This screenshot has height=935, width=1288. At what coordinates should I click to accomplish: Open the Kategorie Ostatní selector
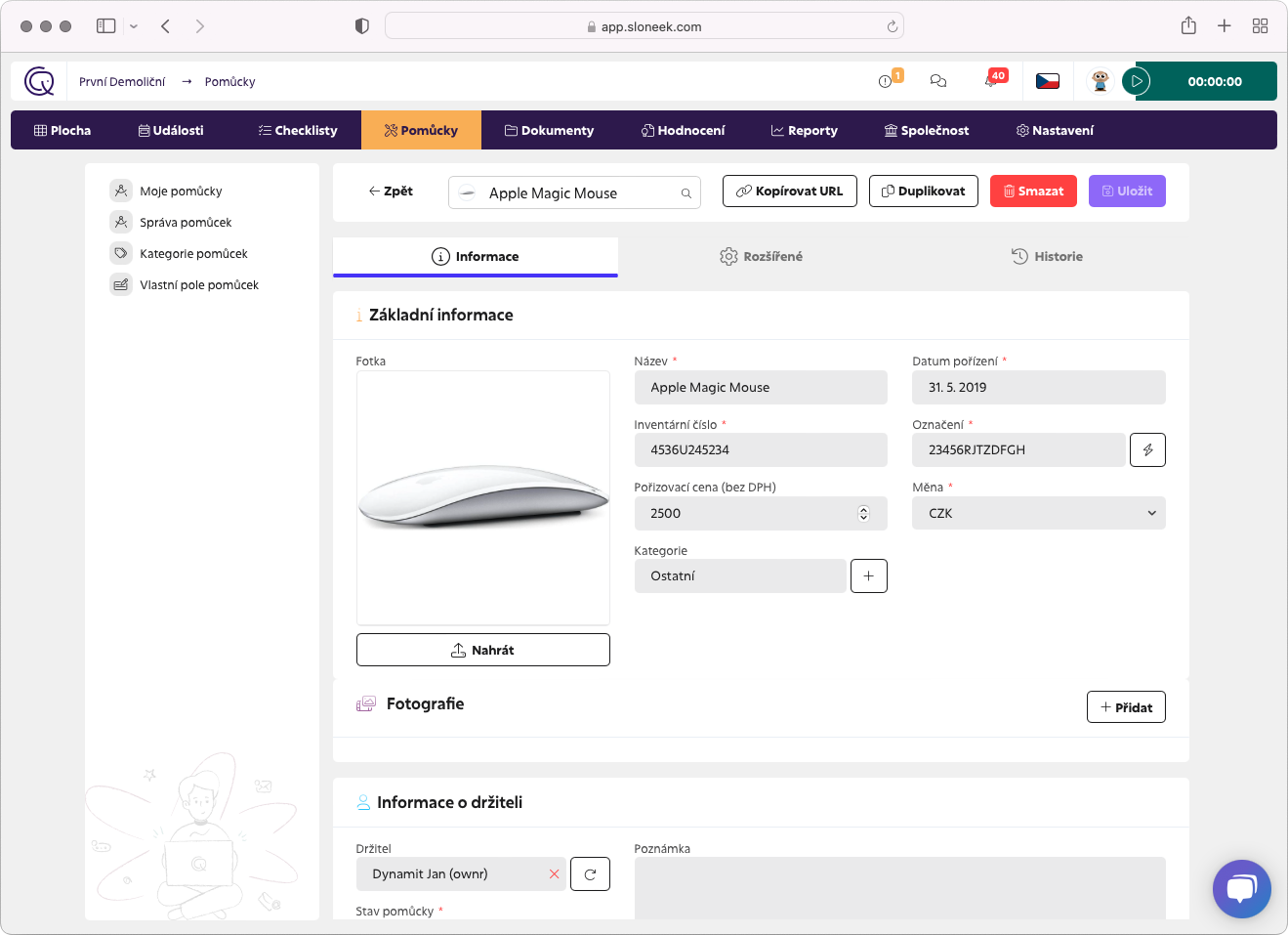coord(740,575)
